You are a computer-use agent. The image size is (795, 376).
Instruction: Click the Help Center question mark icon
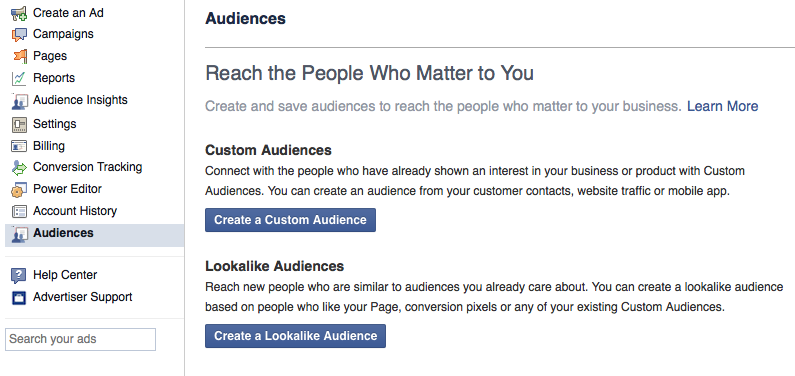[x=19, y=276]
